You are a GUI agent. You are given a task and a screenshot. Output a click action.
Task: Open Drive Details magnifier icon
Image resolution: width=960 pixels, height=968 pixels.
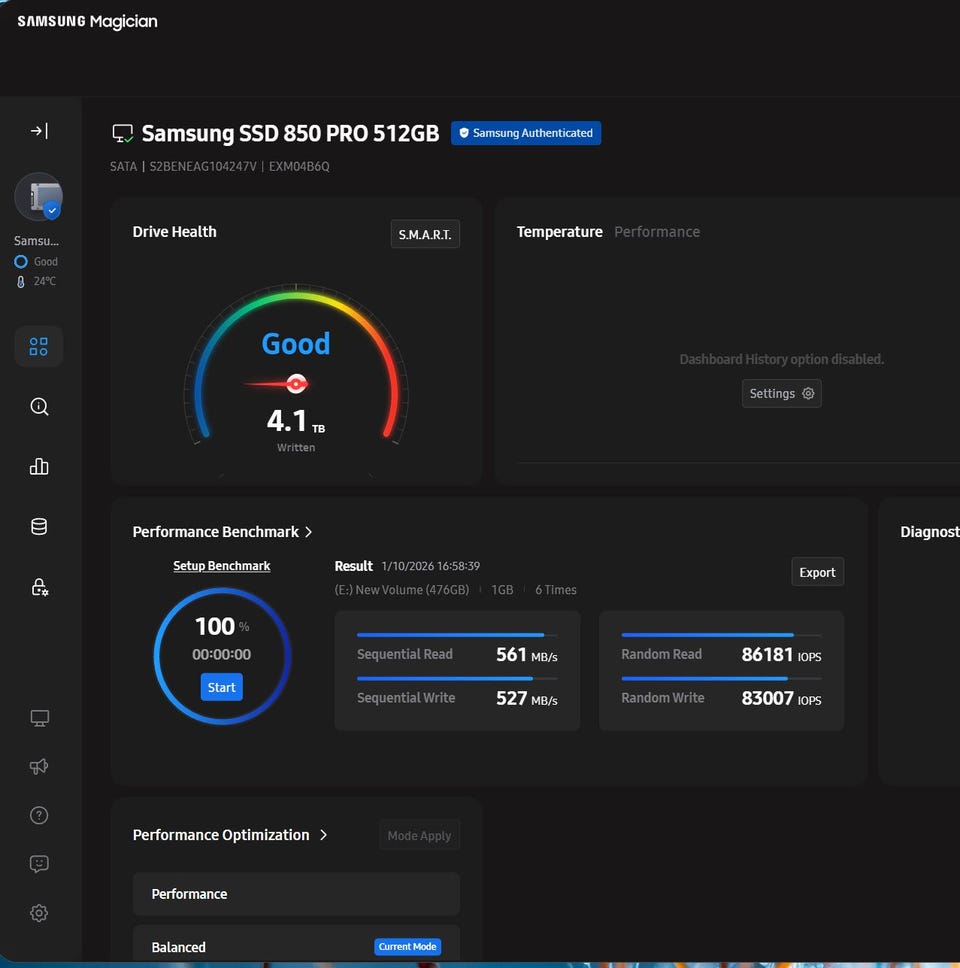pos(39,406)
